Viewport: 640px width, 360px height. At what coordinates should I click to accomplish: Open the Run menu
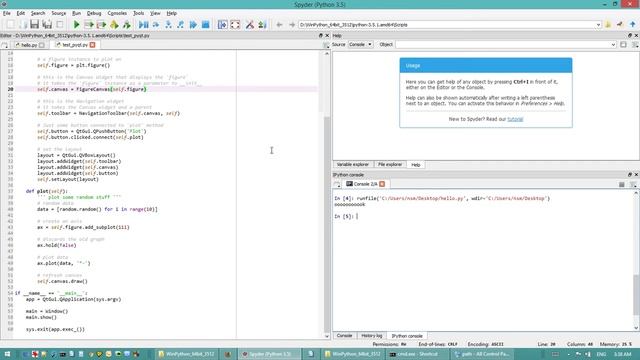76,13
